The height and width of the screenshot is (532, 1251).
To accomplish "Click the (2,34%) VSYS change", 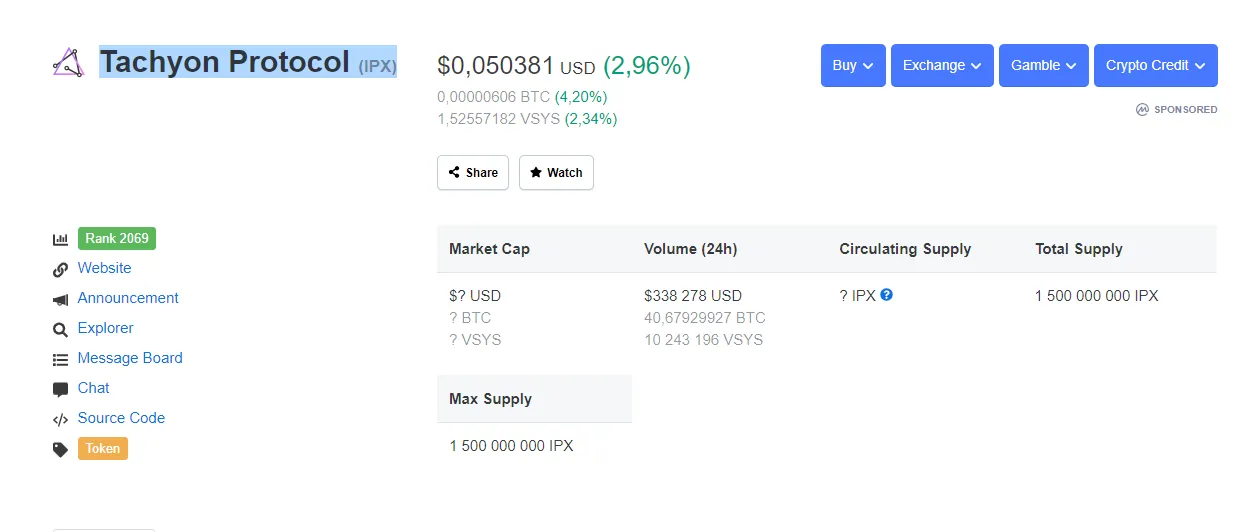I will click(x=591, y=119).
